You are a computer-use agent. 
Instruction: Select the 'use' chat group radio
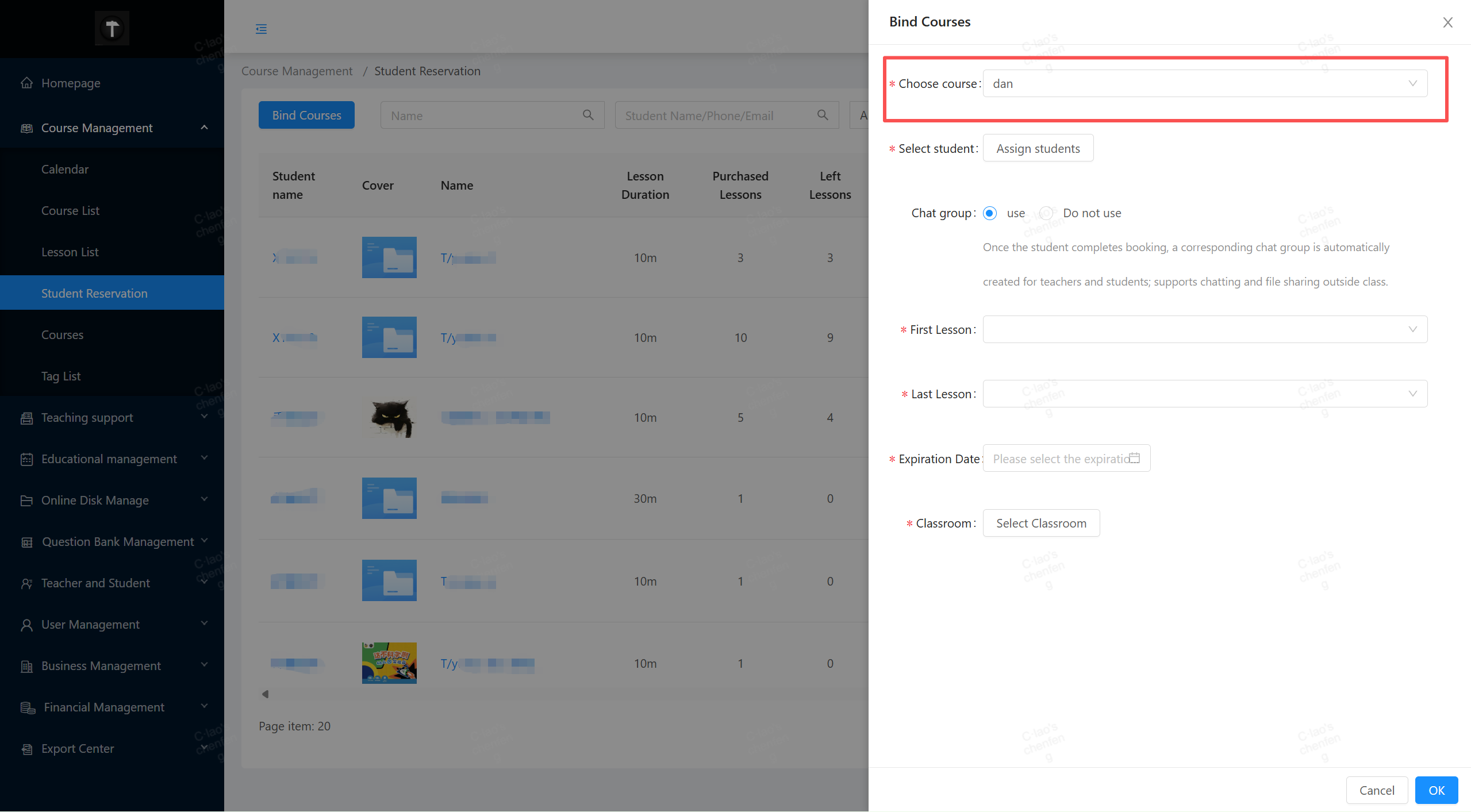click(x=989, y=213)
